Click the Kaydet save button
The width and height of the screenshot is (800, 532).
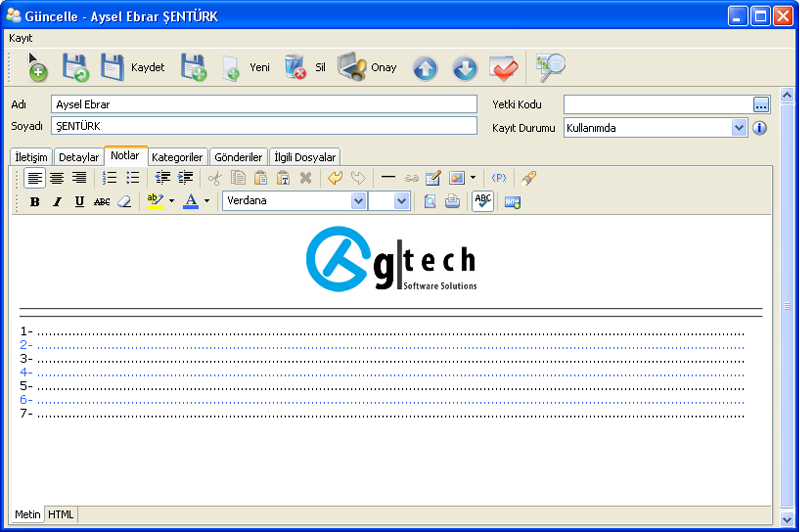pyautogui.click(x=132, y=68)
